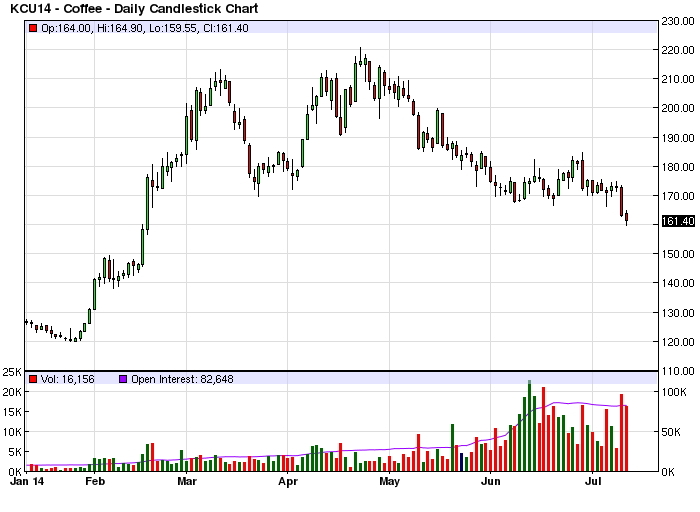Click the 'Vol: 16,156' label
This screenshot has width=700, height=512.
tap(67, 379)
